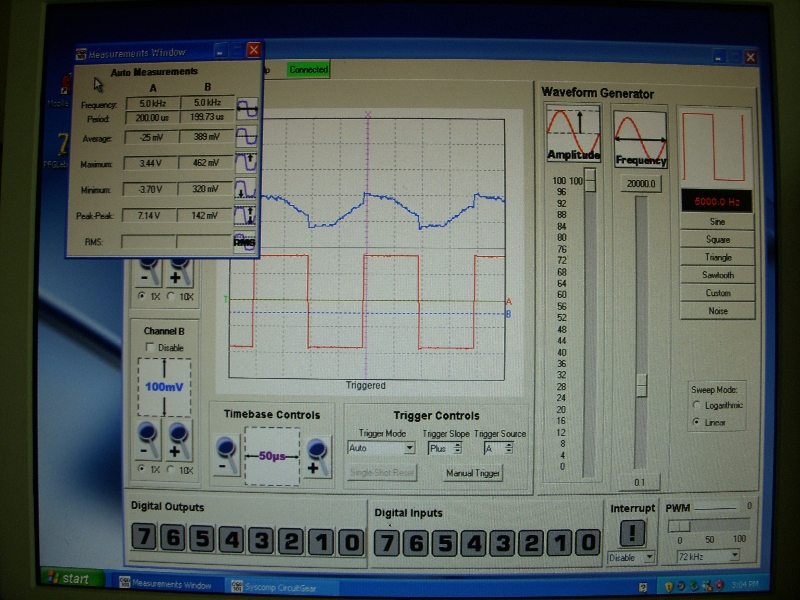
Task: Select Triangle waveform
Action: 718,257
